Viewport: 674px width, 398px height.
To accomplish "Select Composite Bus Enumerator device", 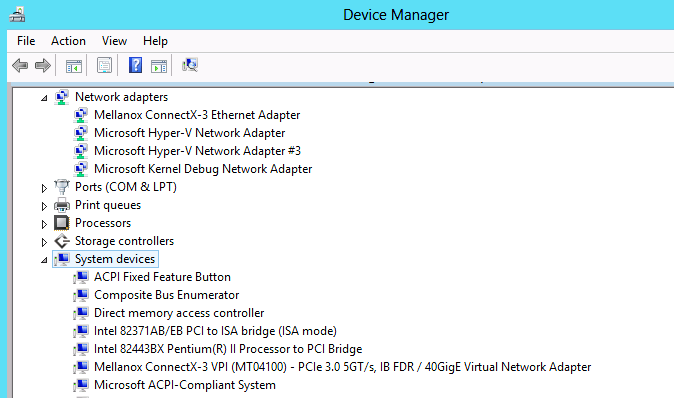I will pyautogui.click(x=166, y=295).
